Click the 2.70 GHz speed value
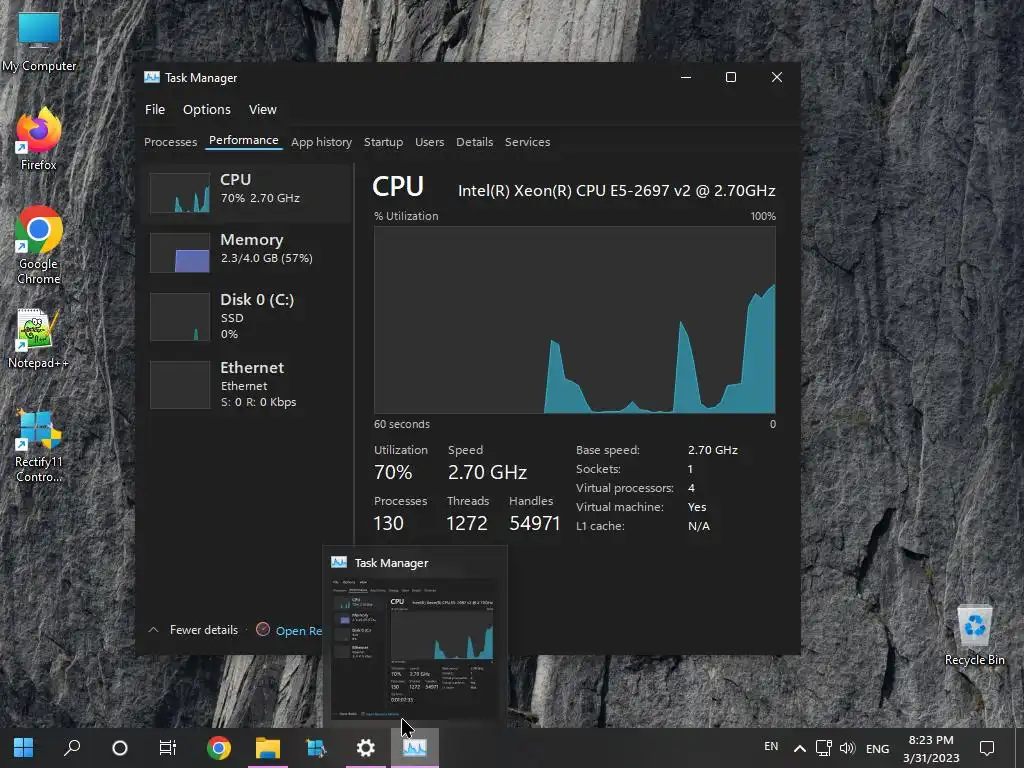The height and width of the screenshot is (768, 1024). pyautogui.click(x=487, y=472)
